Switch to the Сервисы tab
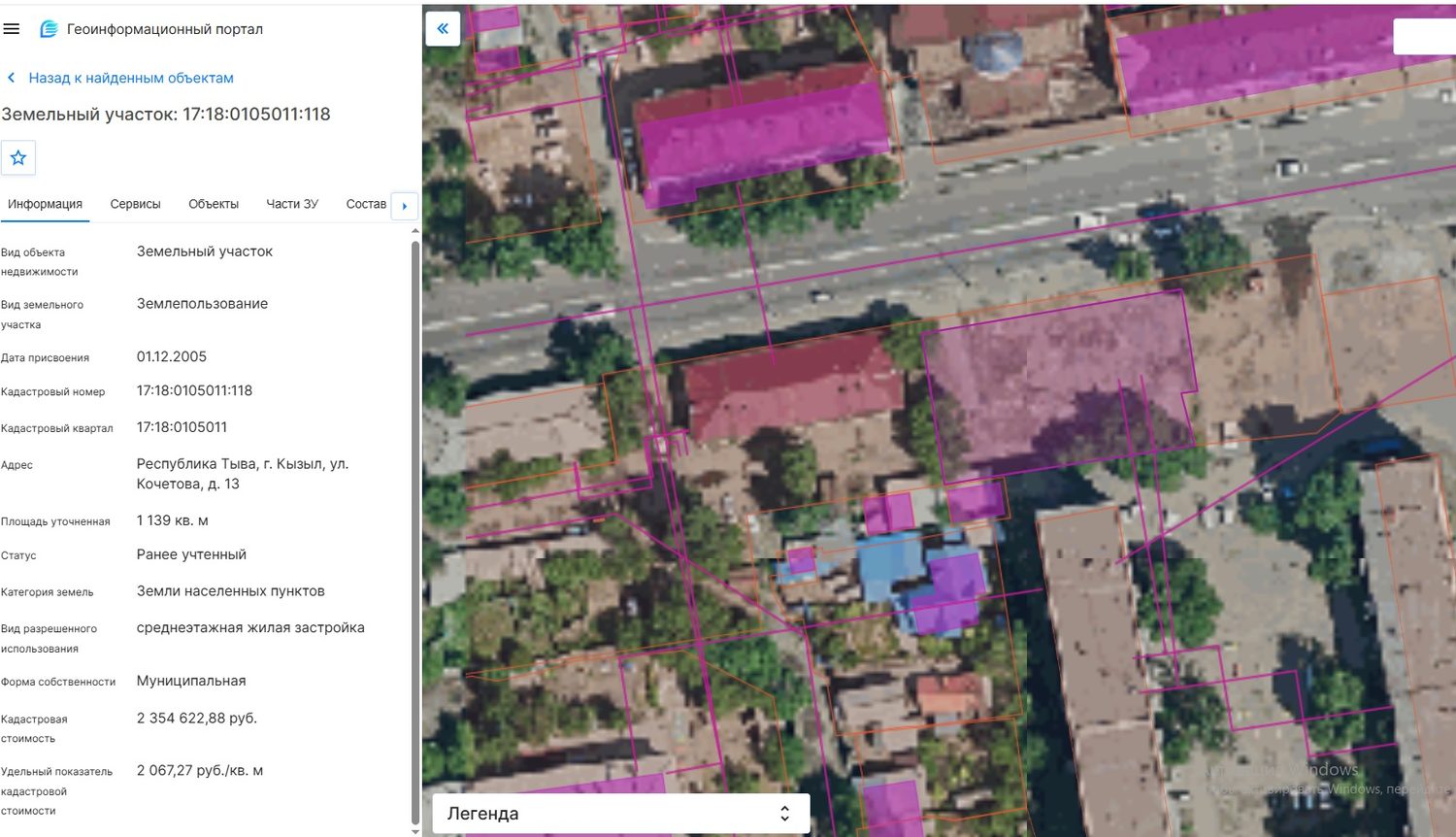The image size is (1456, 837). coord(135,204)
